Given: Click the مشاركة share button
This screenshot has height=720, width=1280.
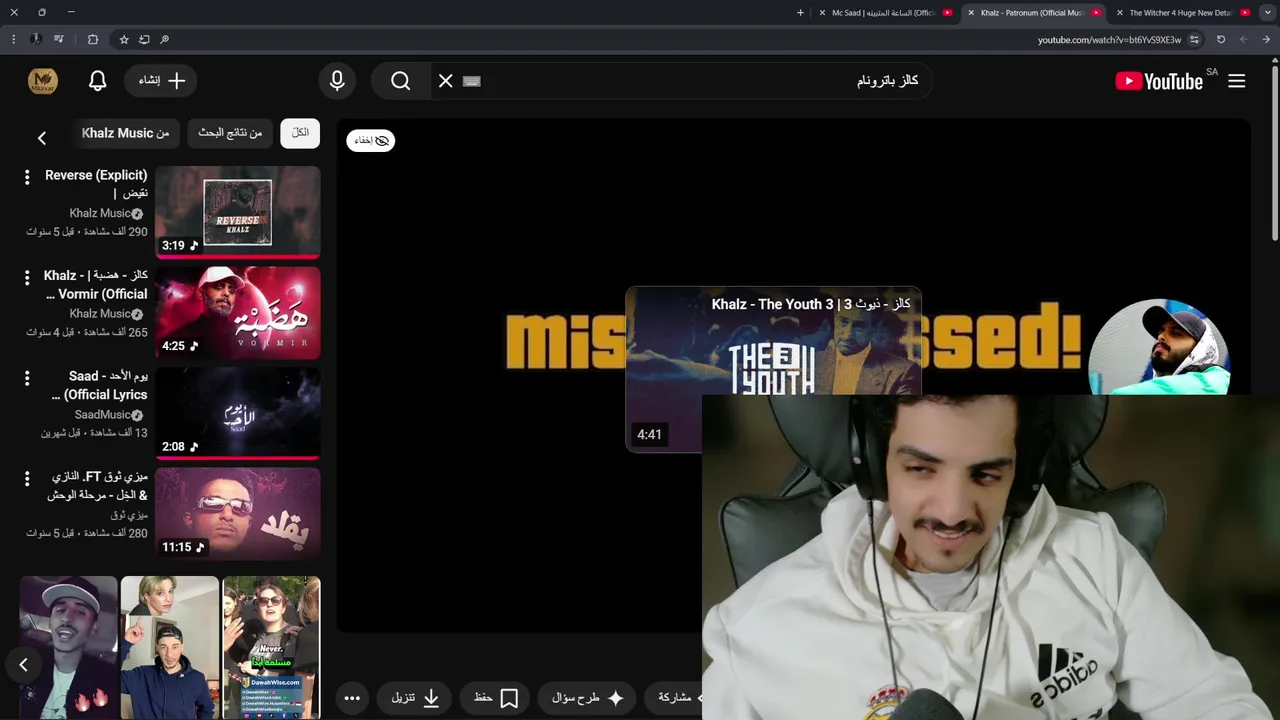Looking at the screenshot, I should (x=675, y=698).
